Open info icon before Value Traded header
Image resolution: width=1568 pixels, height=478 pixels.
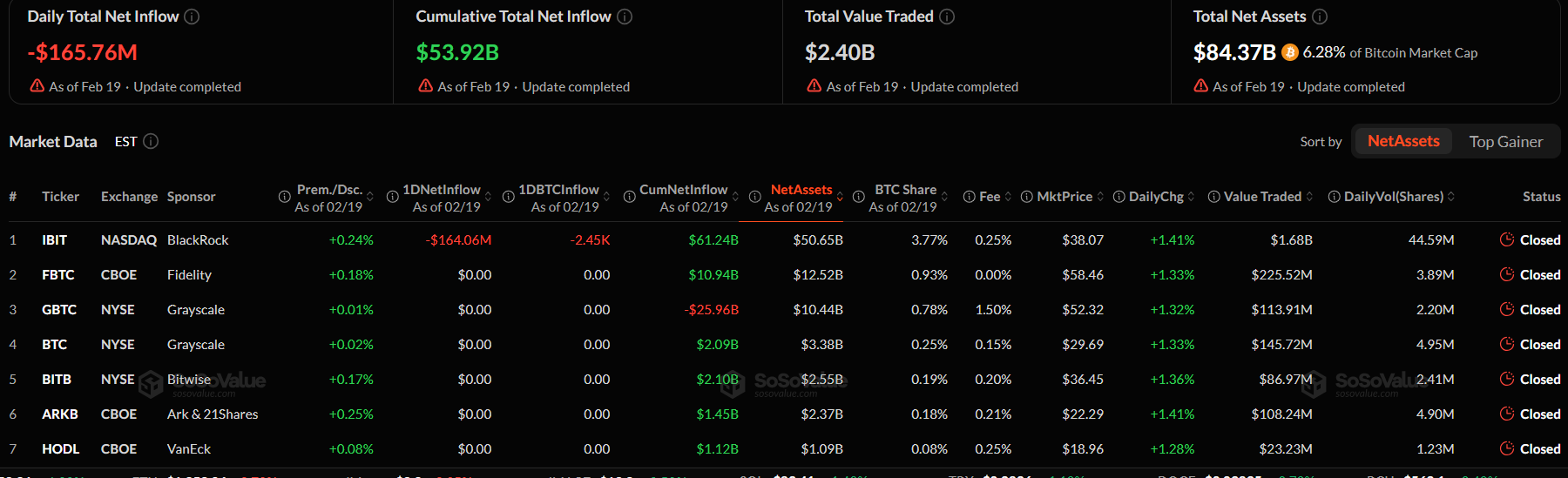[1213, 197]
